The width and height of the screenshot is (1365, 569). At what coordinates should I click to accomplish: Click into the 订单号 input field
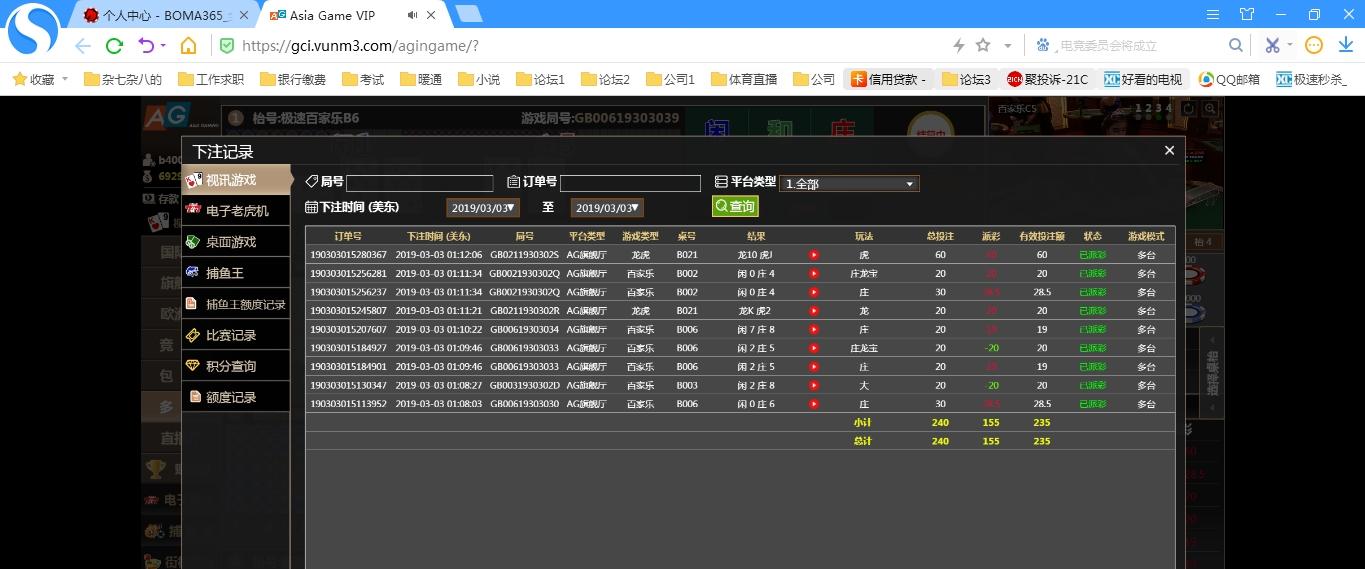click(x=630, y=183)
